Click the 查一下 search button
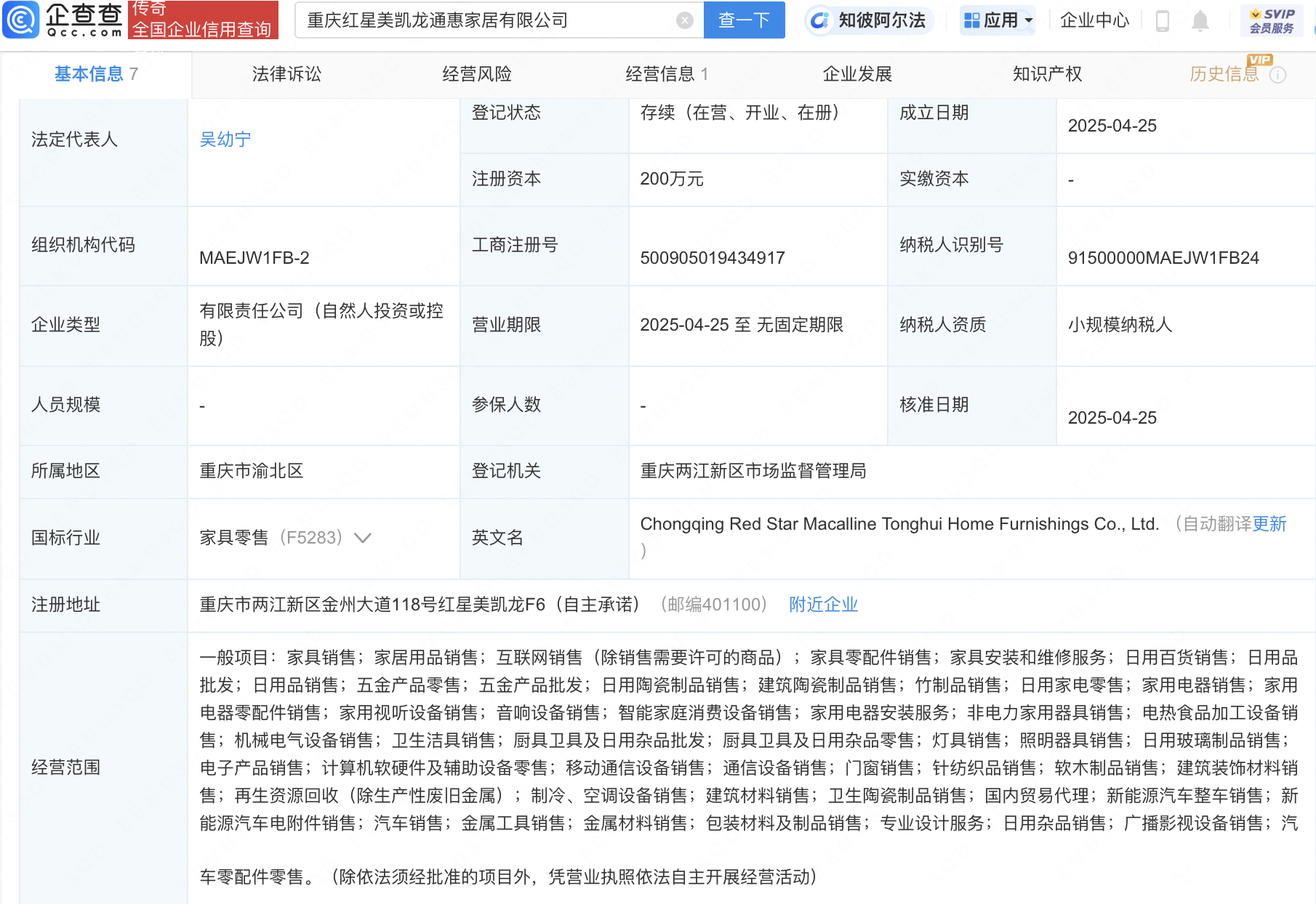The height and width of the screenshot is (904, 1316). coord(744,20)
